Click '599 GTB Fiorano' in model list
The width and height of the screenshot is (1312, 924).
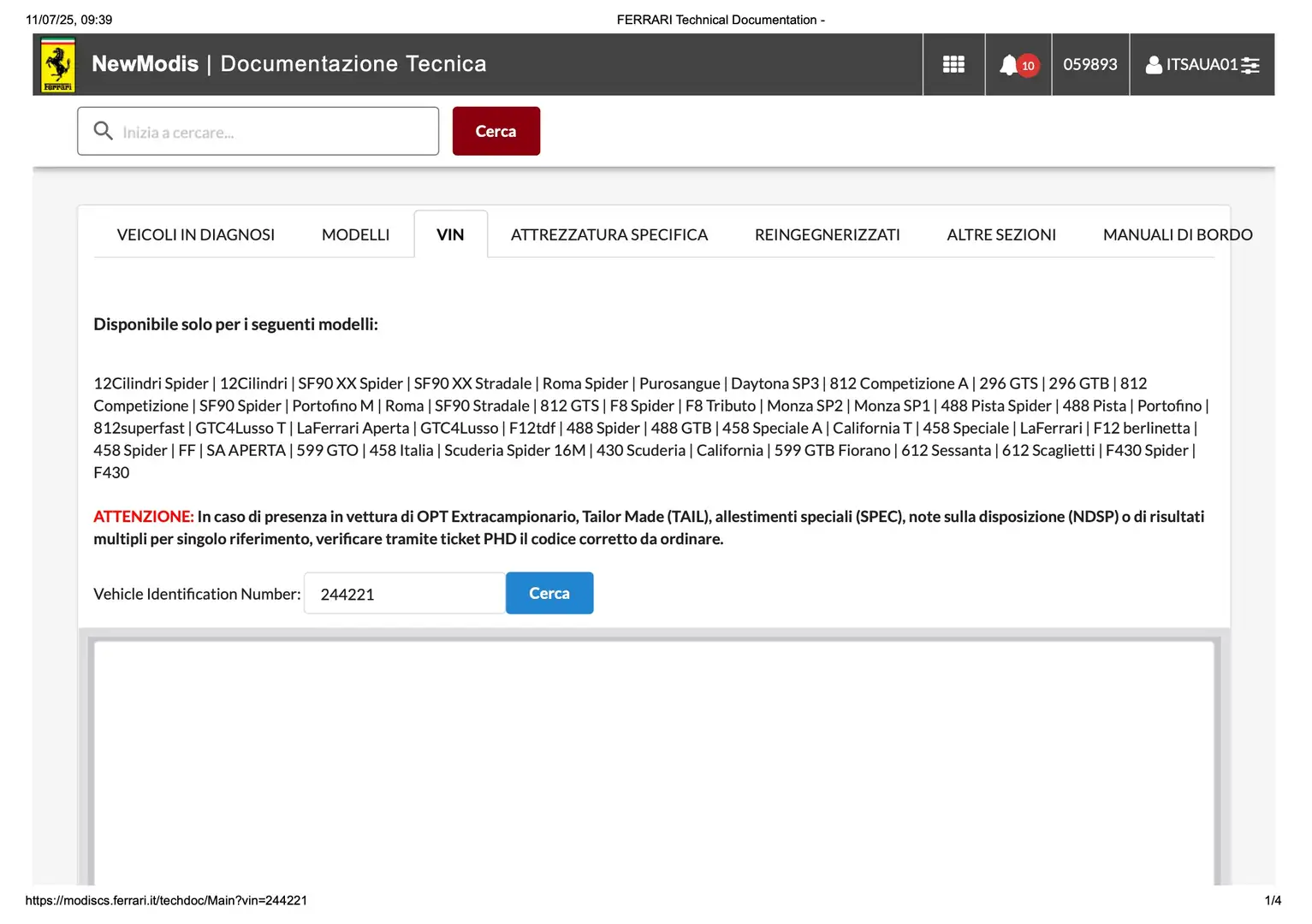pos(832,450)
